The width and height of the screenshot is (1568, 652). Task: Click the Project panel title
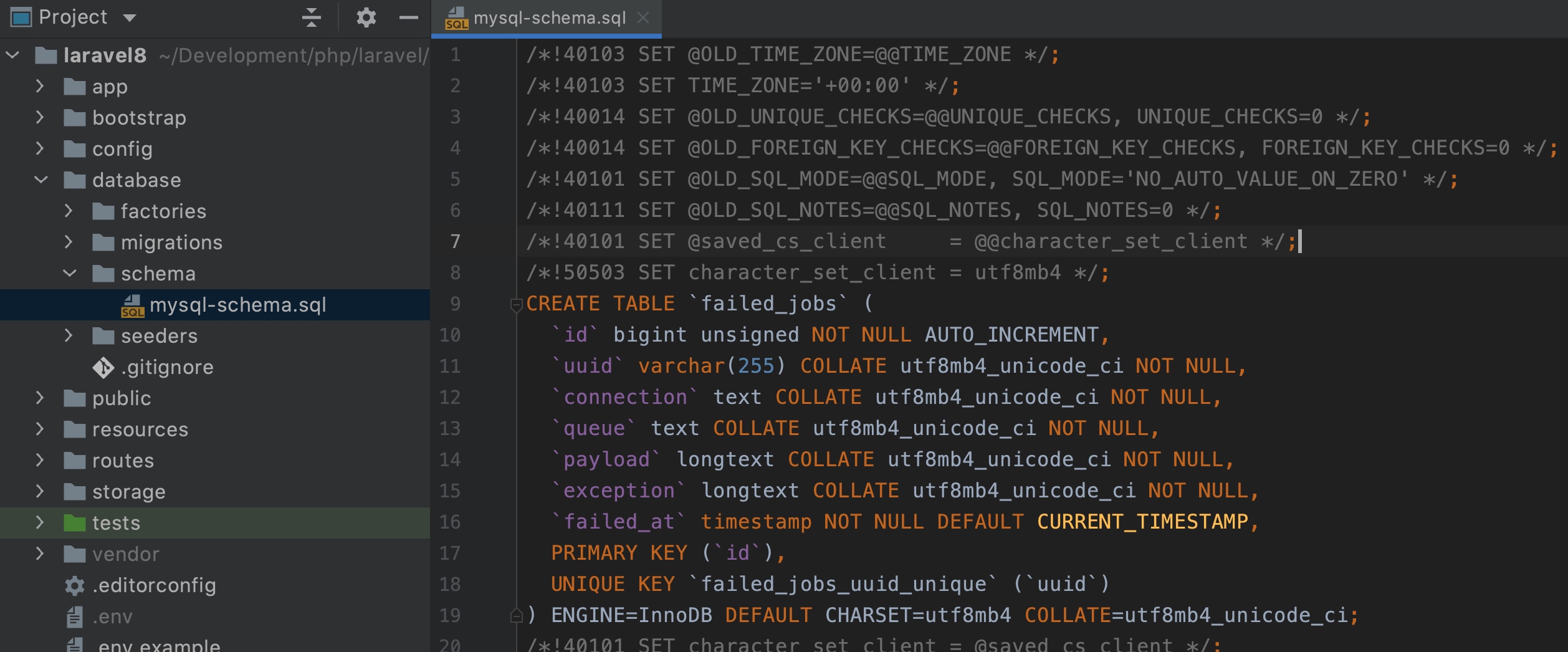[73, 17]
